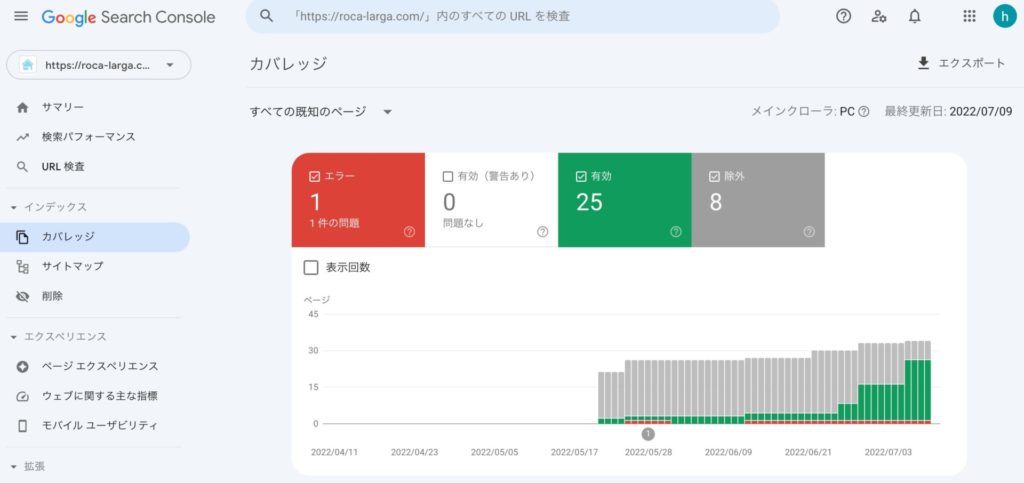Open 検索パフォーマンス in the sidebar
This screenshot has width=1024, height=483.
88,137
